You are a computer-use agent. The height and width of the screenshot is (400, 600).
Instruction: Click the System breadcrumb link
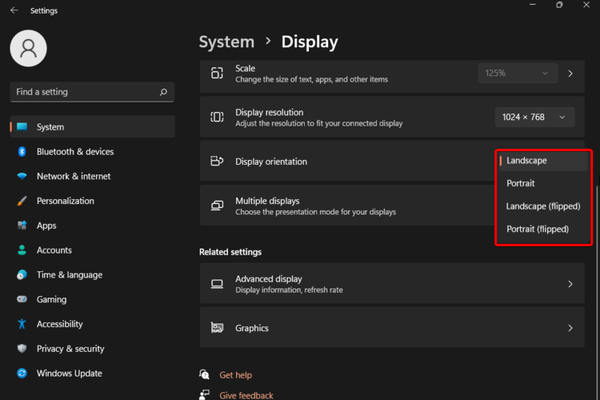227,42
